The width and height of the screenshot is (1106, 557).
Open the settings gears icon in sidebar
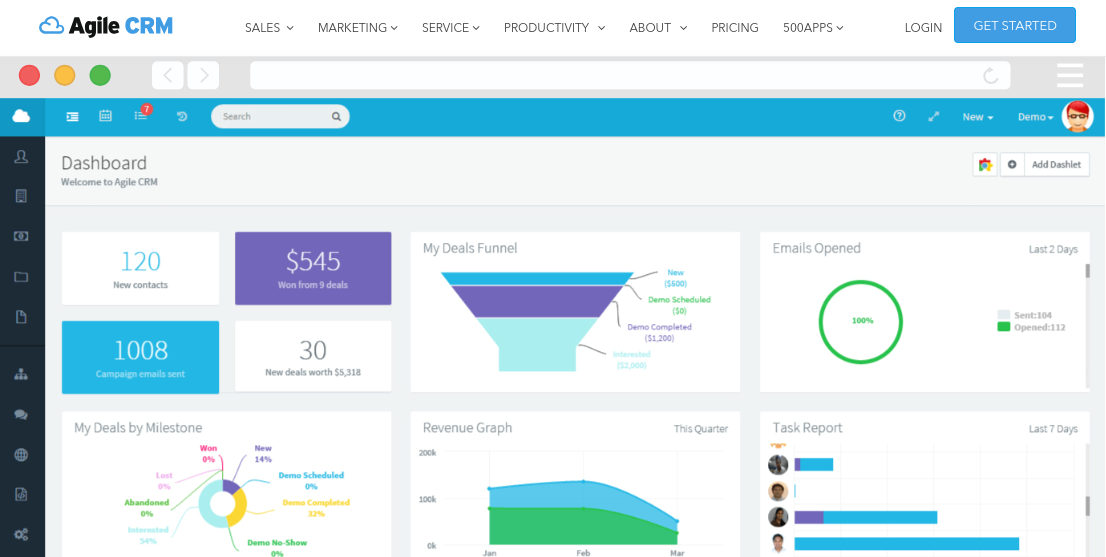pos(21,534)
